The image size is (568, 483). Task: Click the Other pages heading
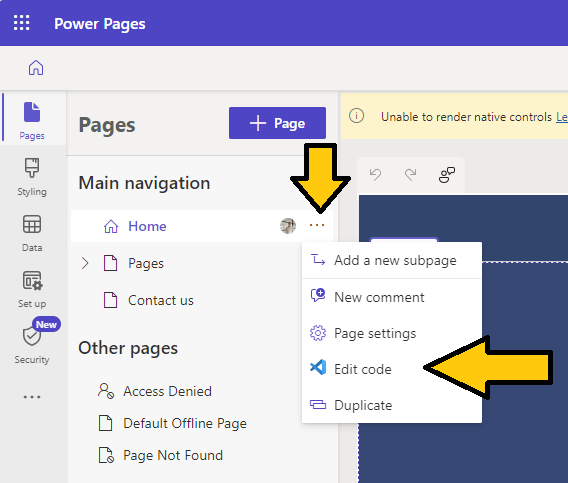(x=128, y=348)
